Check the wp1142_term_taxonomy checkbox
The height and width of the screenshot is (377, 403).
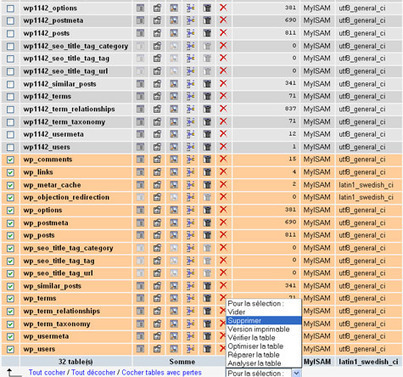point(11,122)
